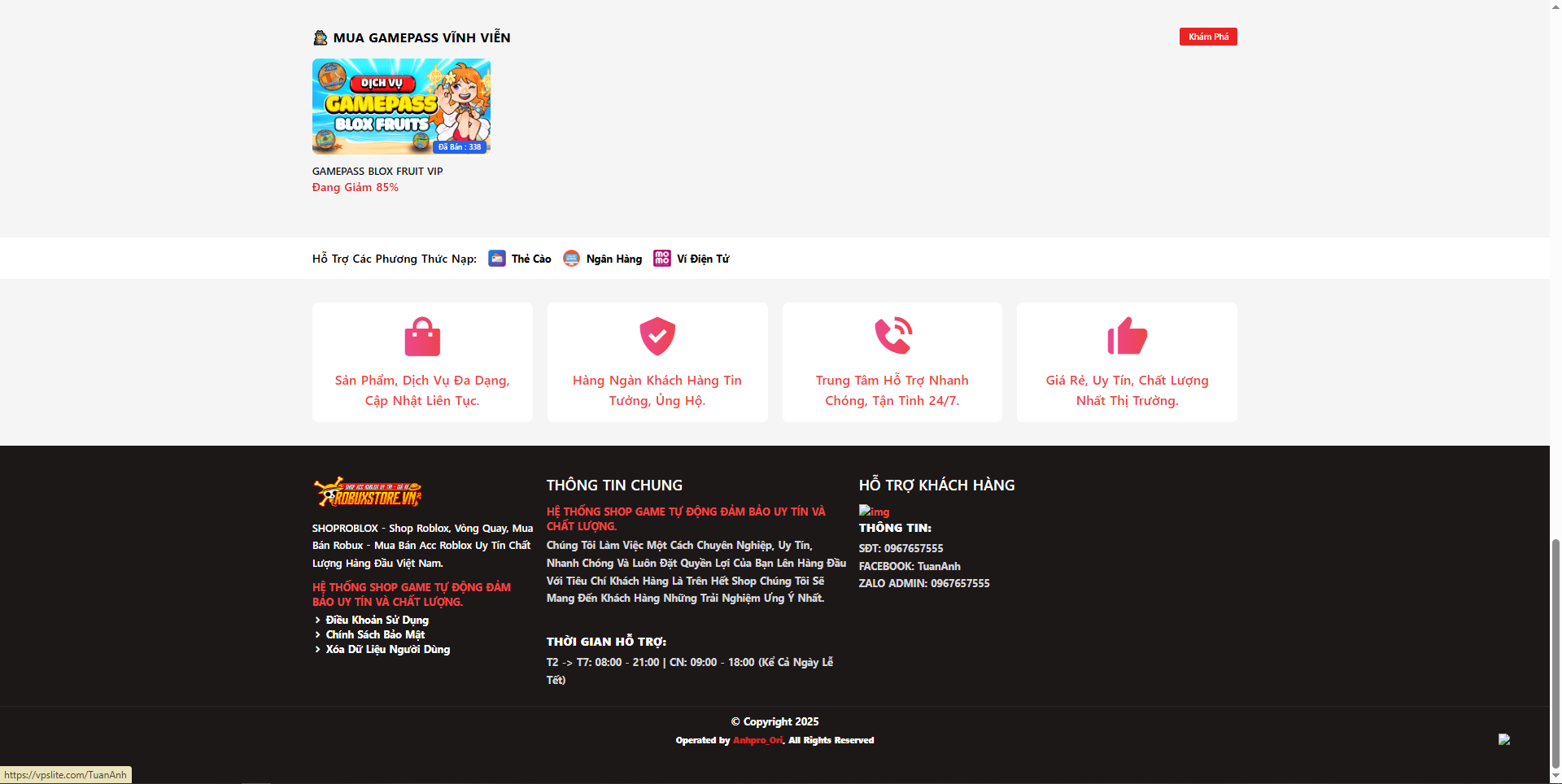Click the Ngân Hàng bank icon
The image size is (1562, 784).
point(572,258)
